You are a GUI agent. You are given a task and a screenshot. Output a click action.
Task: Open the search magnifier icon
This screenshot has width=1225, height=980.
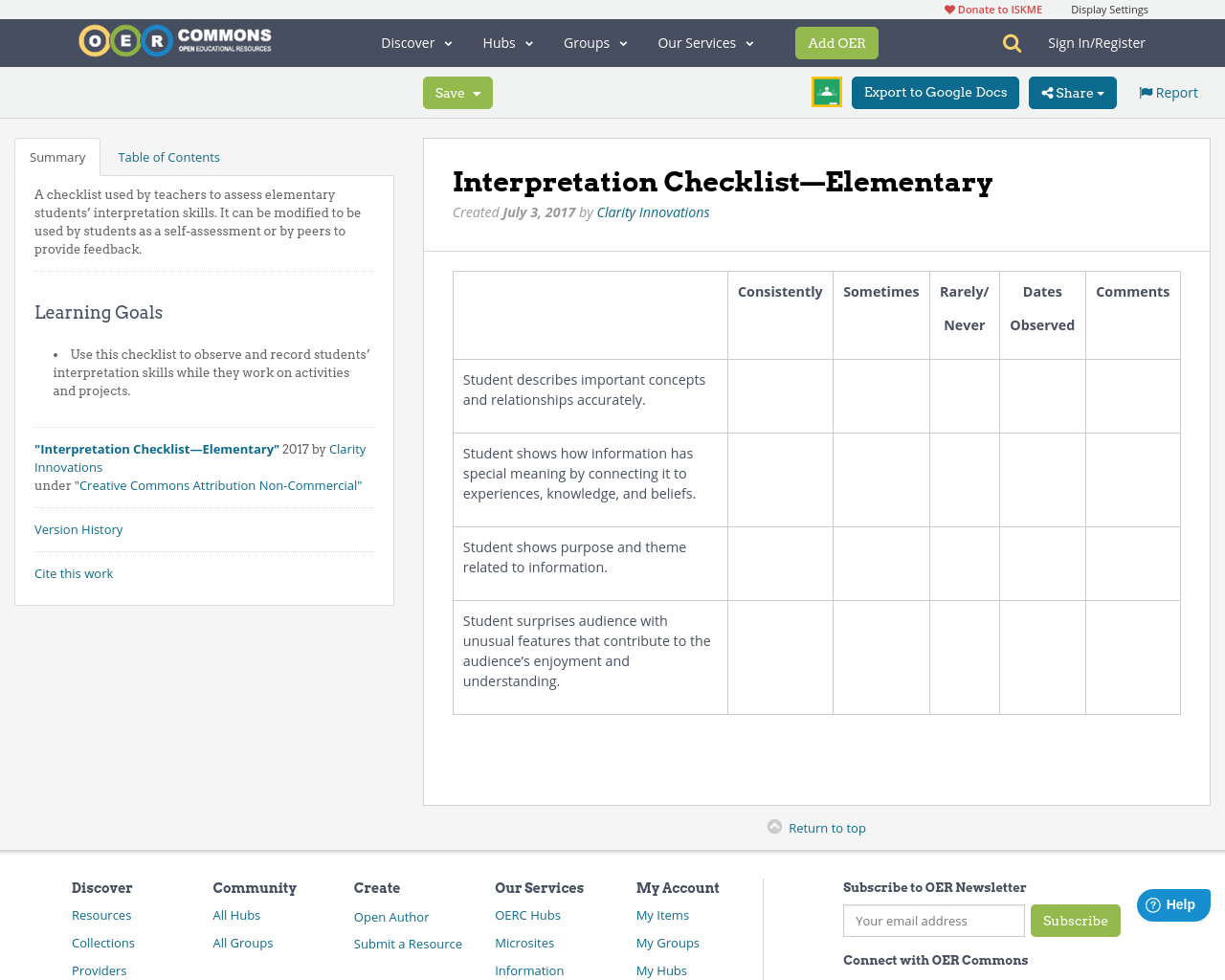(x=1010, y=42)
